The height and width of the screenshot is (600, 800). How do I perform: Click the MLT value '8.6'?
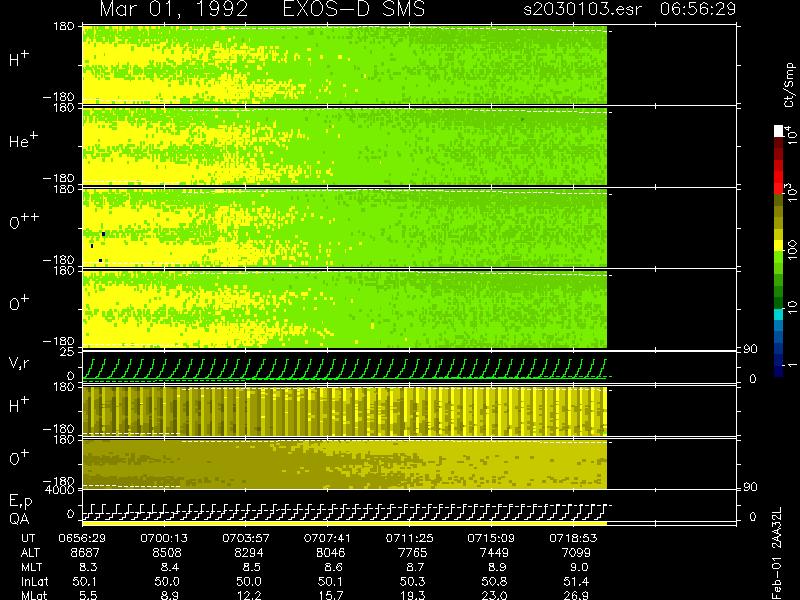click(x=334, y=567)
